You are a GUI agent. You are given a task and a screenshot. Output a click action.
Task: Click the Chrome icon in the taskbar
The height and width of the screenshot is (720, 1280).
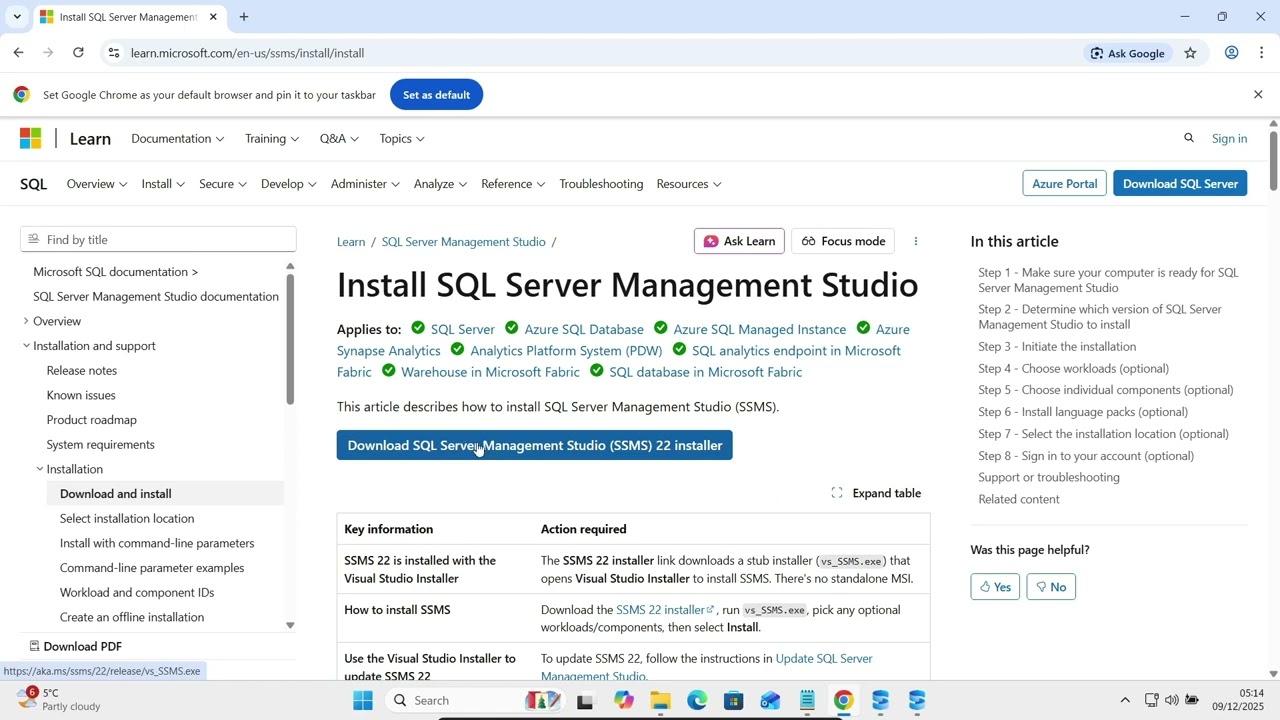[844, 700]
